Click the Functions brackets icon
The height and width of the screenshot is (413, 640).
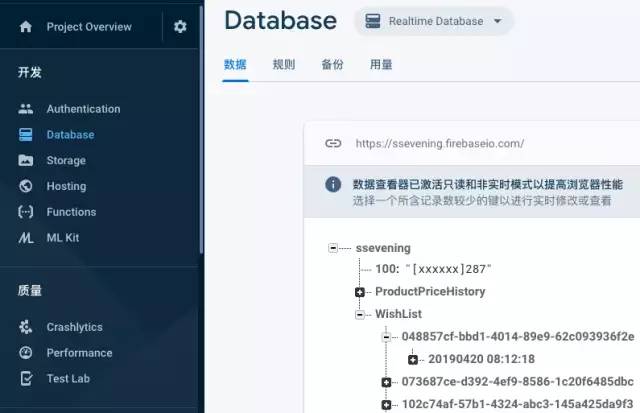[x=26, y=212]
